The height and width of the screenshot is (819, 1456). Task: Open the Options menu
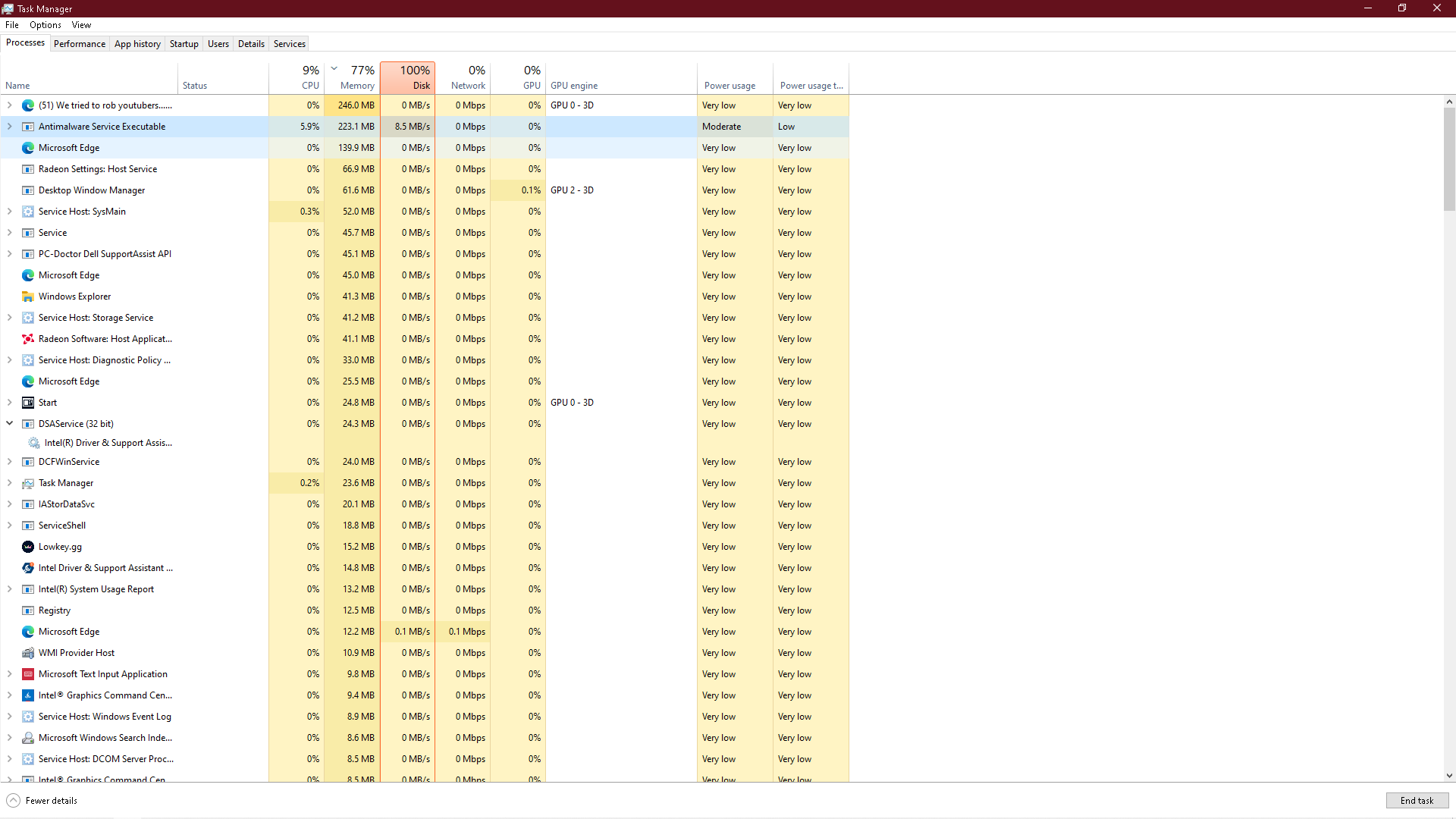point(45,25)
